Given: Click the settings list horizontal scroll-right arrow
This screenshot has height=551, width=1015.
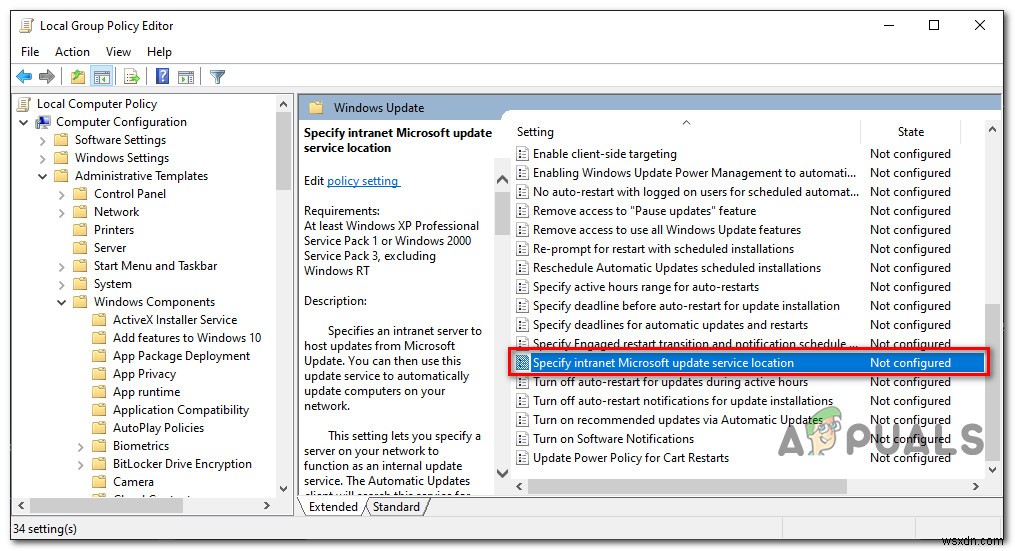Looking at the screenshot, I should [x=976, y=486].
